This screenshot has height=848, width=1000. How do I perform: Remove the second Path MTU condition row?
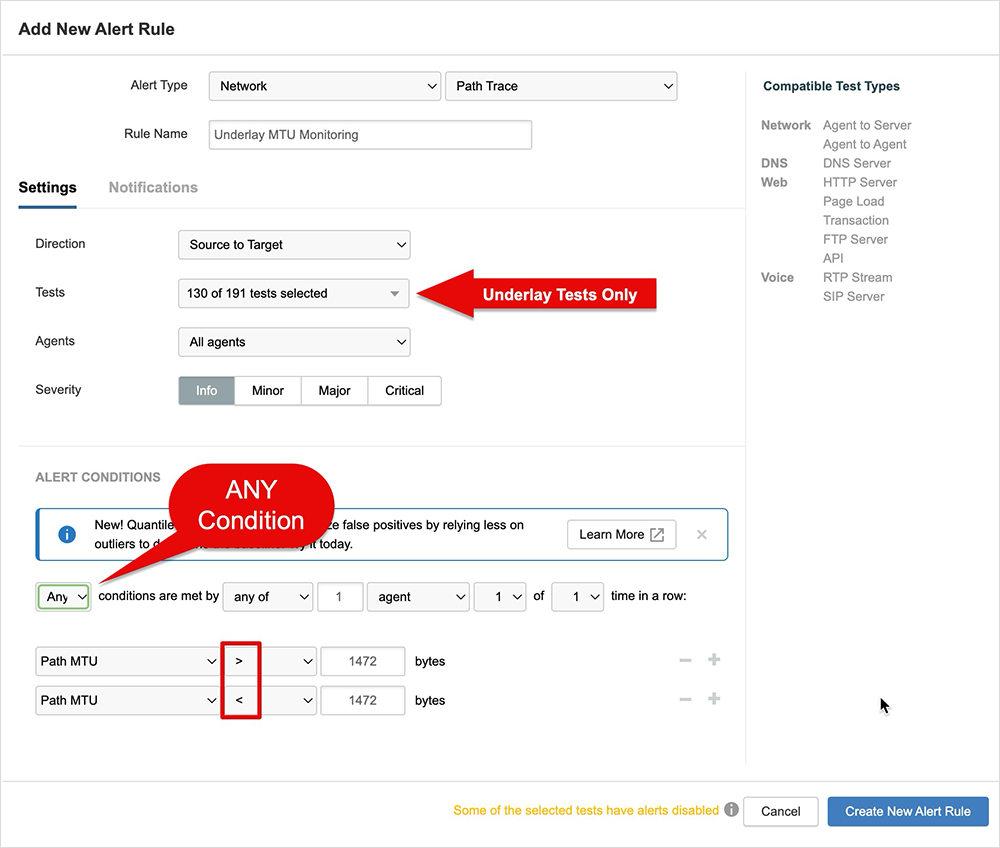tap(685, 700)
